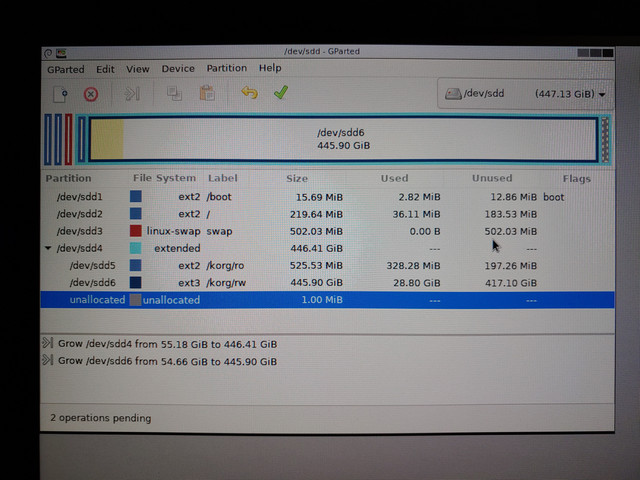Click the /korg/ro label cell
The width and height of the screenshot is (640, 480).
tap(225, 266)
